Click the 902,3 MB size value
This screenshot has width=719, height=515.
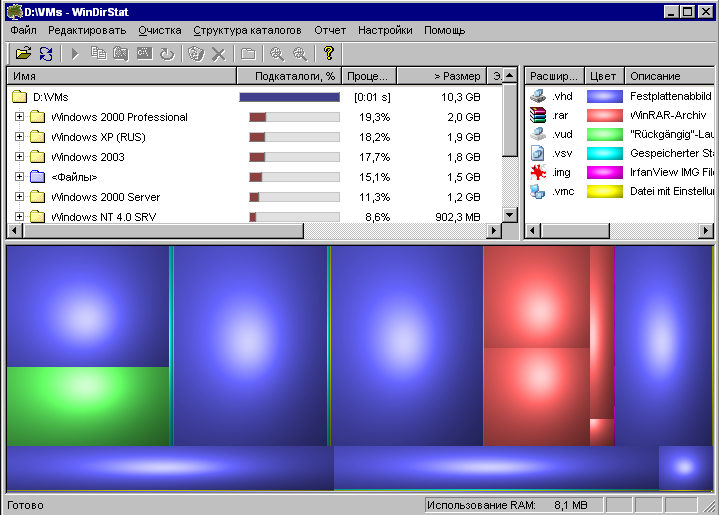458,217
